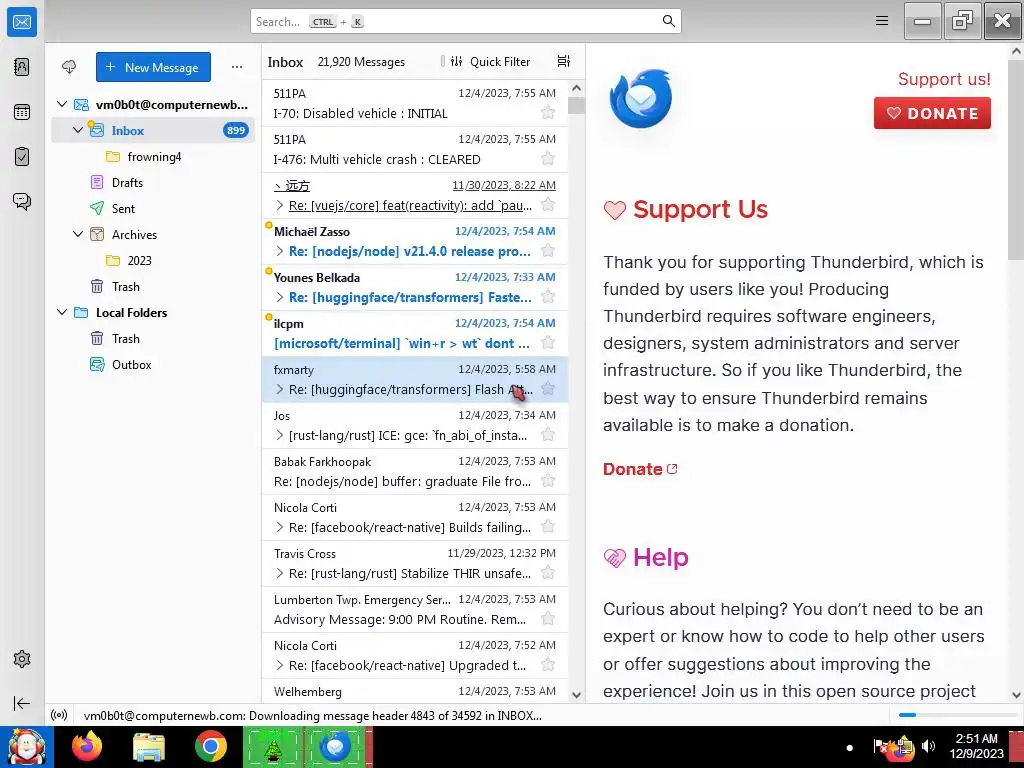Open folder pane options ellipsis
Screen dimensions: 1024x768
pos(236,67)
